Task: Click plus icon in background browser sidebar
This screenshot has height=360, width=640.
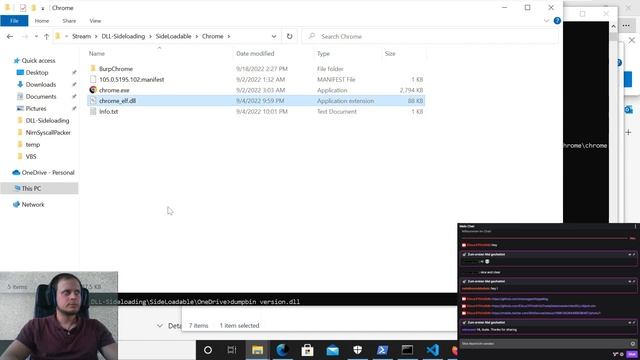Action: (x=628, y=132)
